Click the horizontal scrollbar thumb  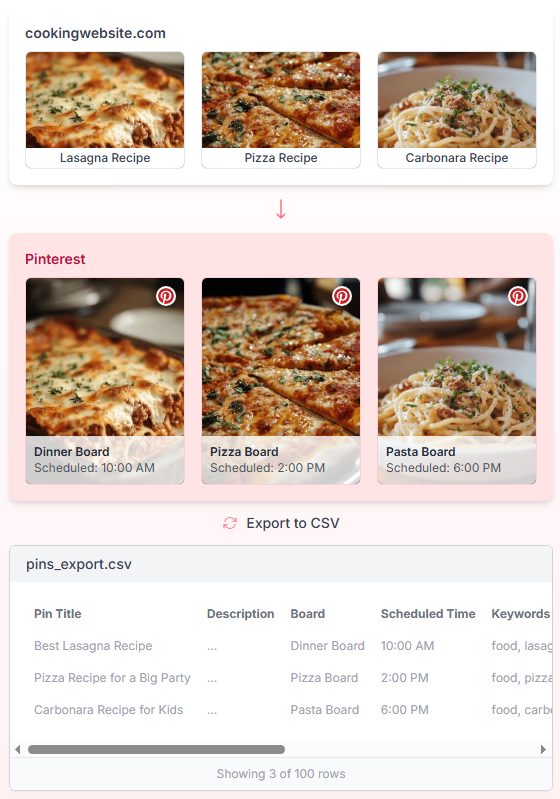156,750
